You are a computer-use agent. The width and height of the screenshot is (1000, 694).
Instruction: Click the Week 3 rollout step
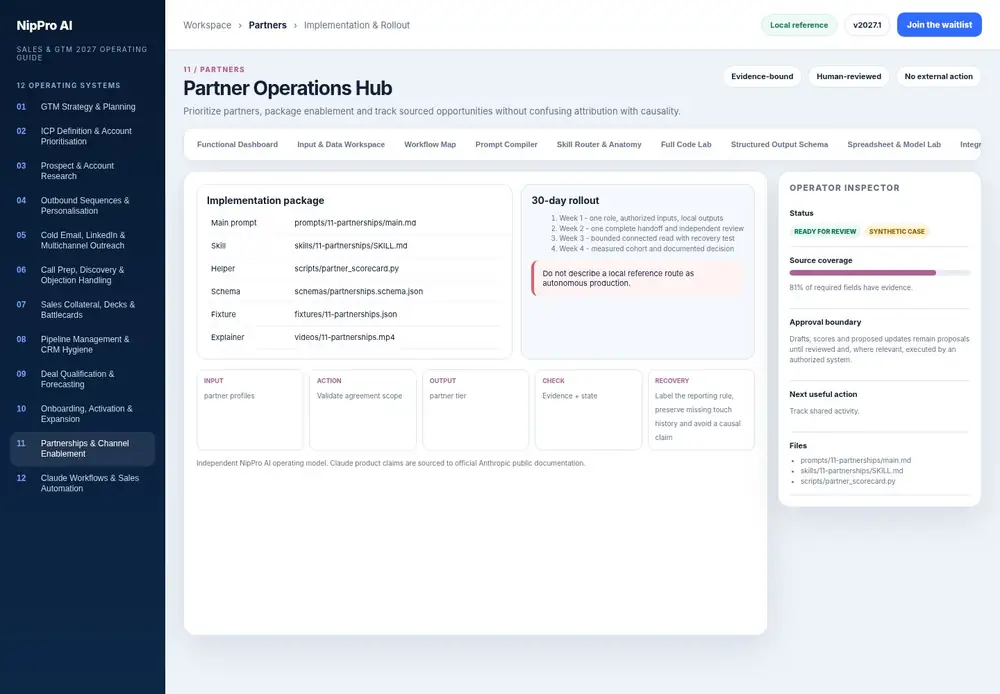coord(647,239)
